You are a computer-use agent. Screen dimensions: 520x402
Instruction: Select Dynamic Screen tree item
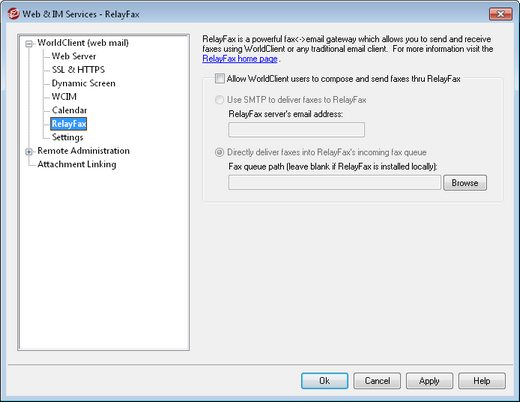pyautogui.click(x=84, y=83)
